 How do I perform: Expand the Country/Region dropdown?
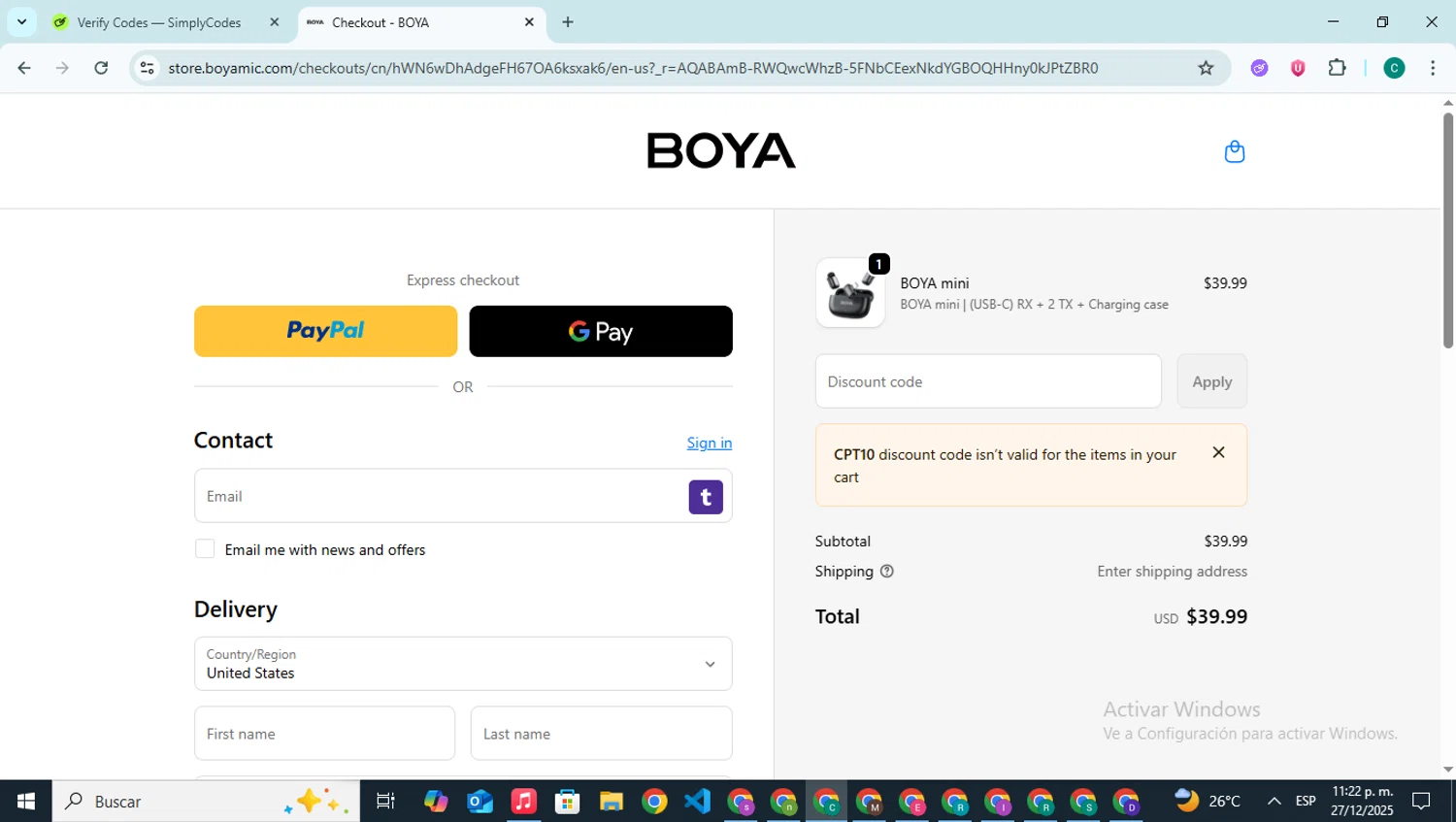click(x=463, y=664)
